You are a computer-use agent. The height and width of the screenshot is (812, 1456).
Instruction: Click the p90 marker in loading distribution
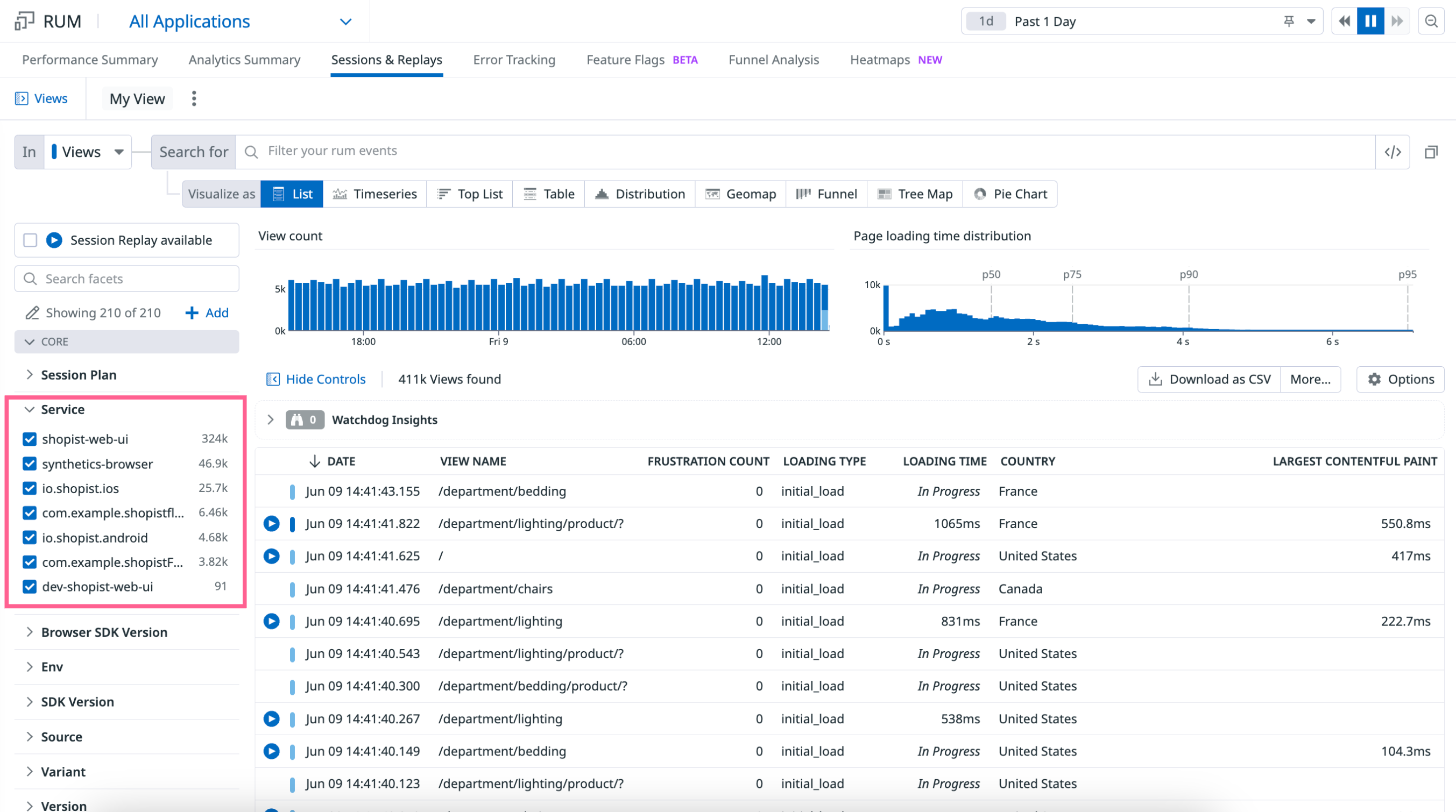click(x=1188, y=275)
